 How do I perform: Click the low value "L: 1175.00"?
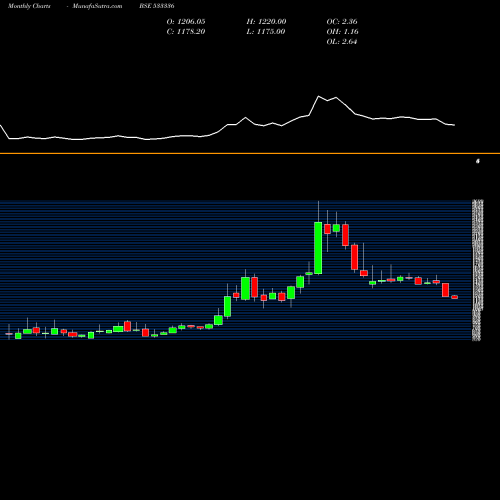[266, 32]
